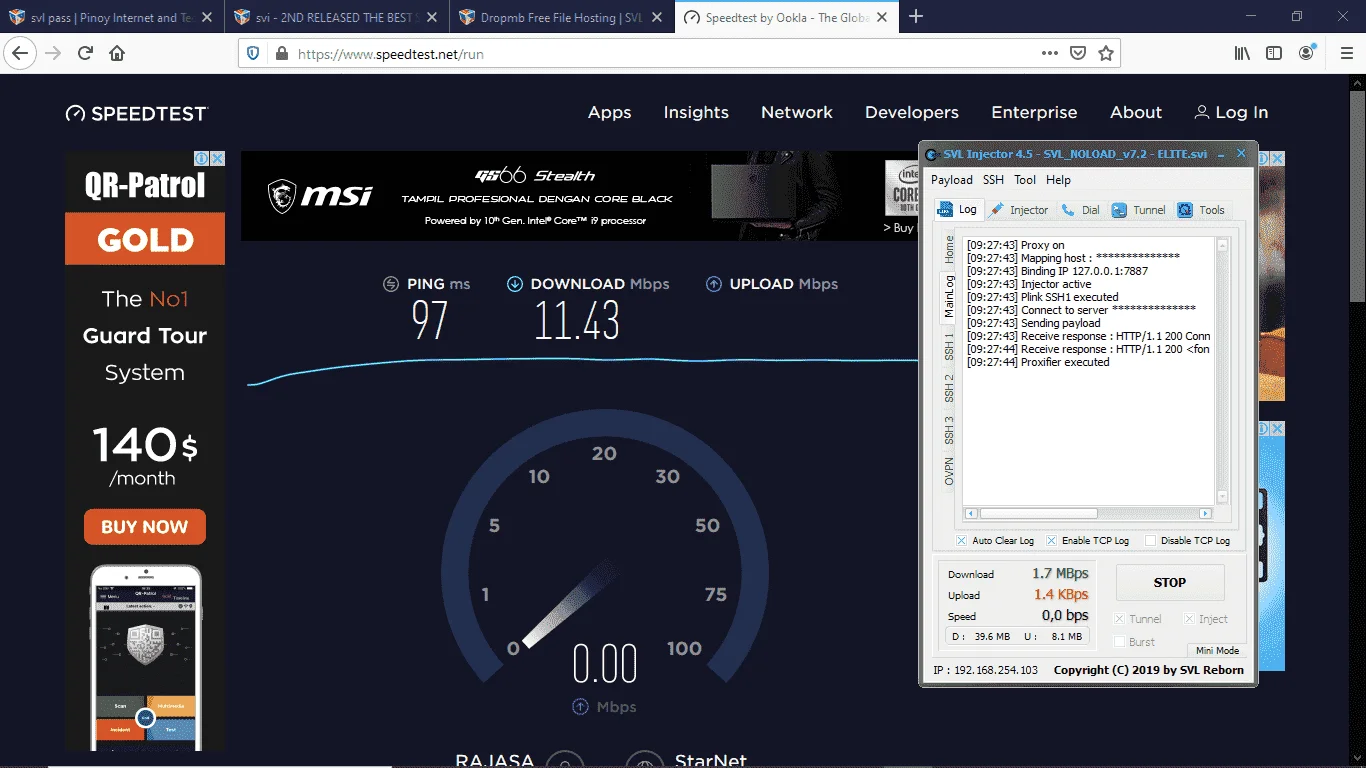This screenshot has width=1366, height=768.
Task: Toggle Enable TCP Log checkbox
Action: [x=1051, y=541]
